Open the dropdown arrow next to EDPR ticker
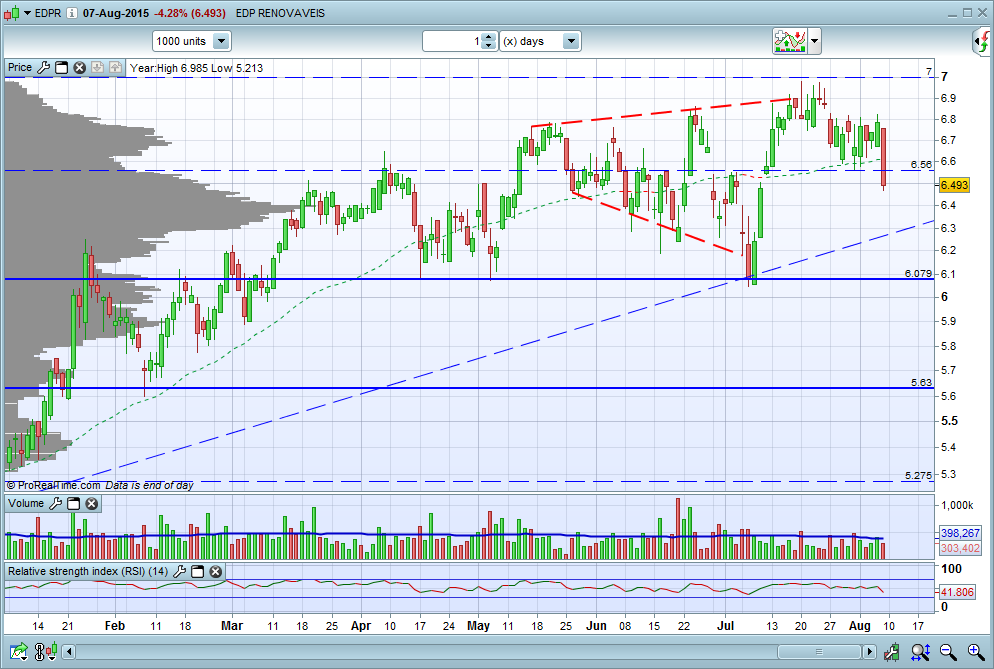 (x=28, y=13)
